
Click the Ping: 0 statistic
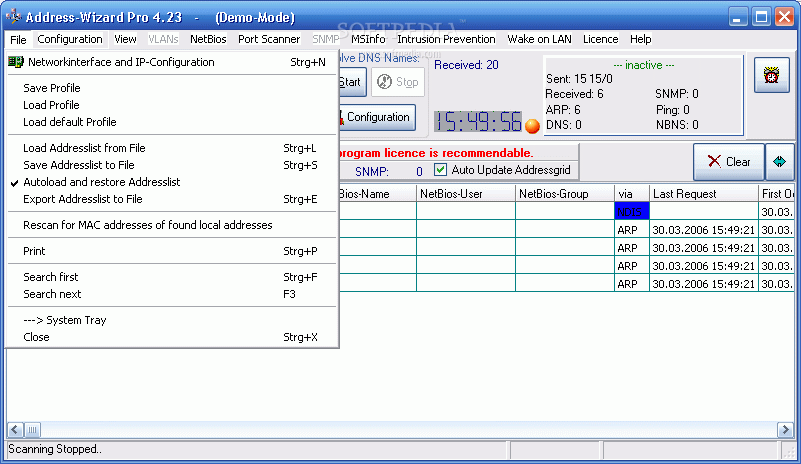(x=673, y=109)
